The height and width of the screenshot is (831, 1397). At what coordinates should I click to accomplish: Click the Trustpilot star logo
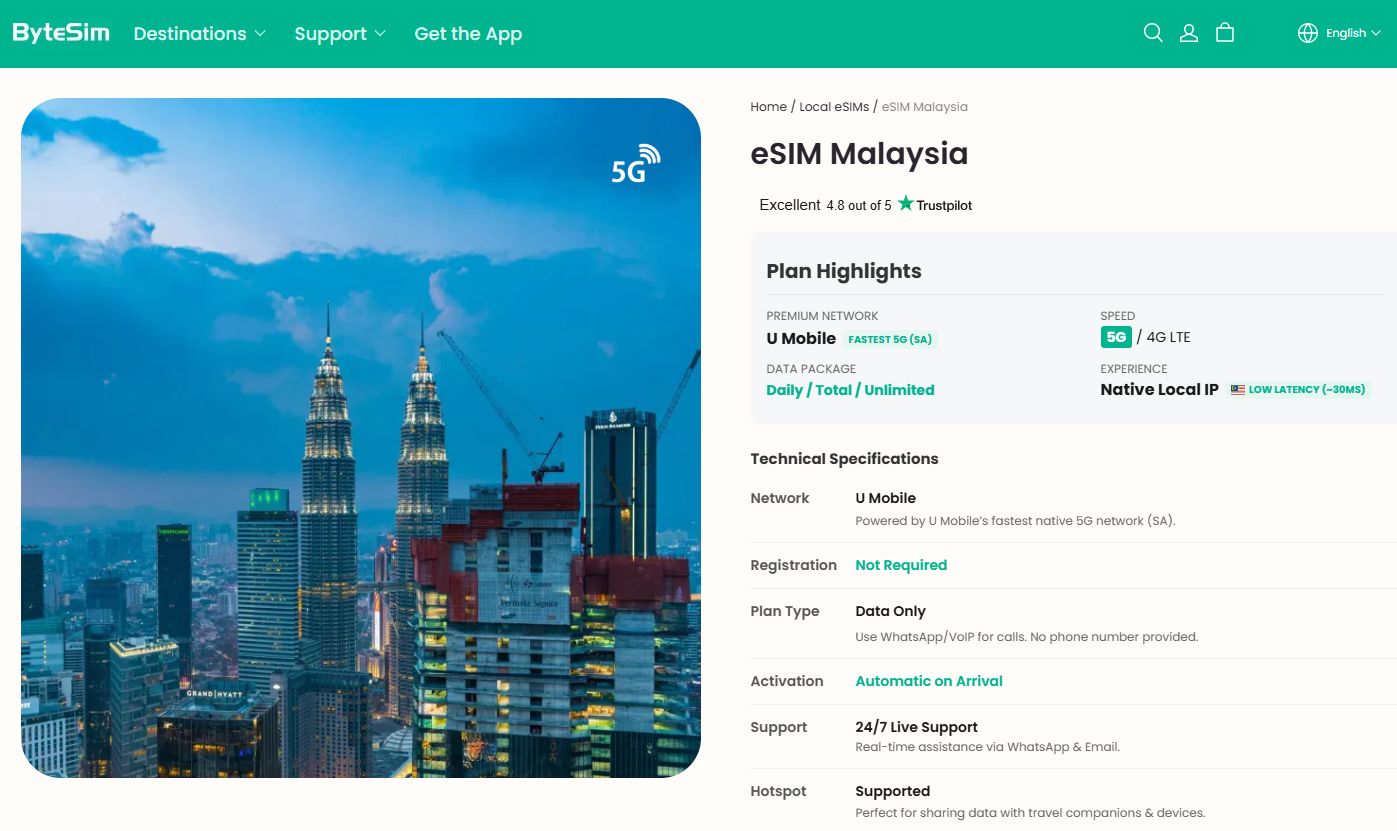click(x=906, y=204)
